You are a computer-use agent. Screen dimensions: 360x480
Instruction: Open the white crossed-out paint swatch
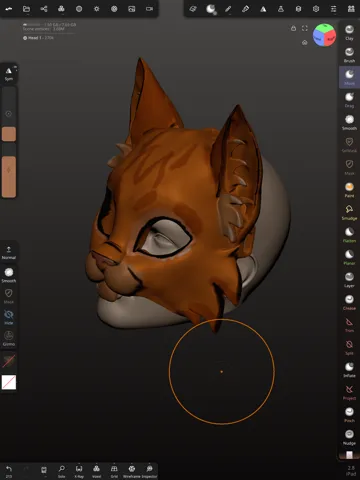(9, 382)
